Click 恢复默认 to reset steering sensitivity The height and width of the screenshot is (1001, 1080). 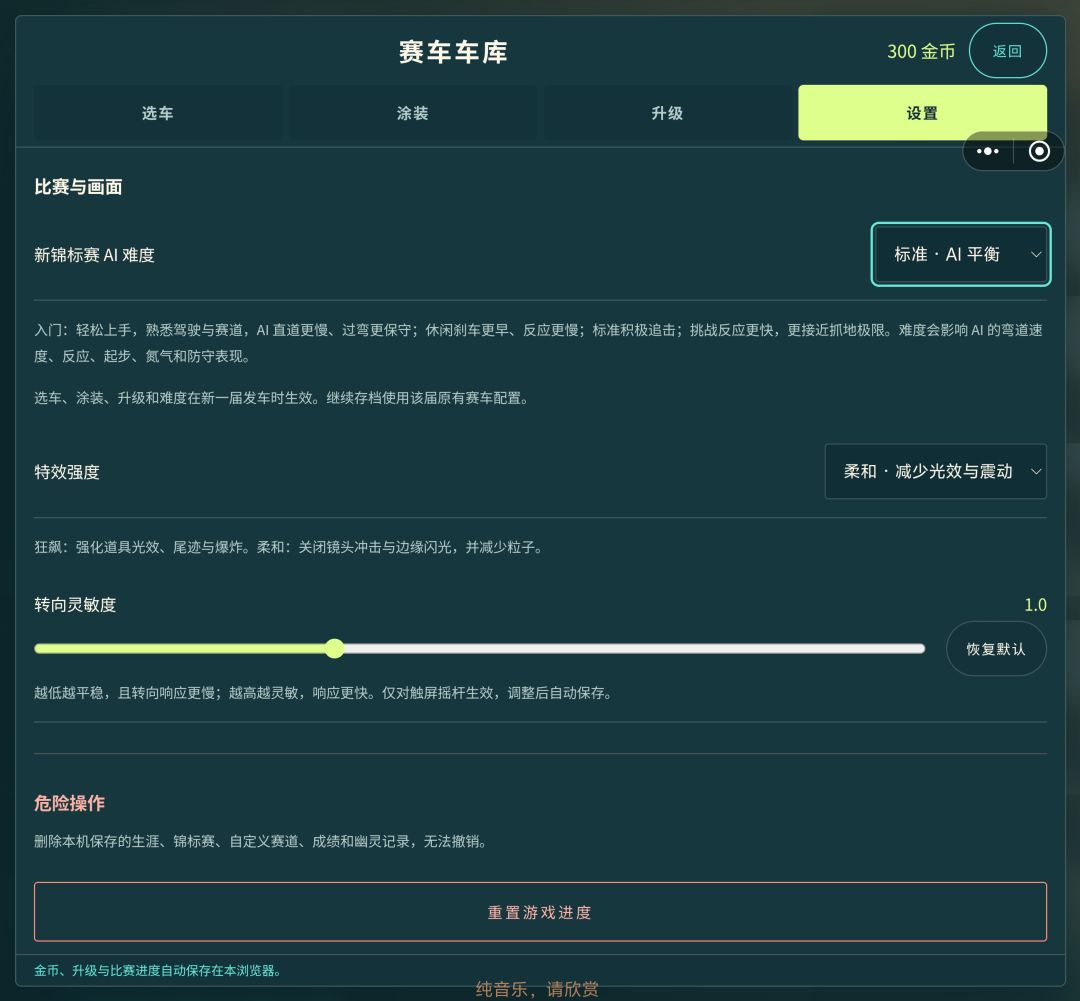996,649
